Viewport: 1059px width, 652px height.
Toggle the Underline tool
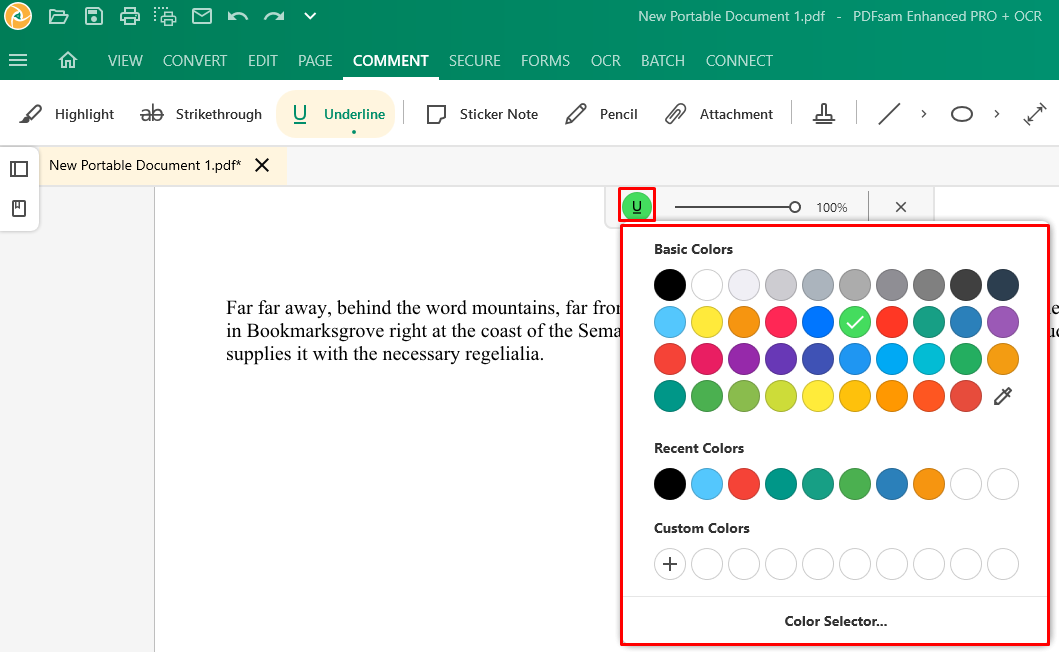[336, 114]
